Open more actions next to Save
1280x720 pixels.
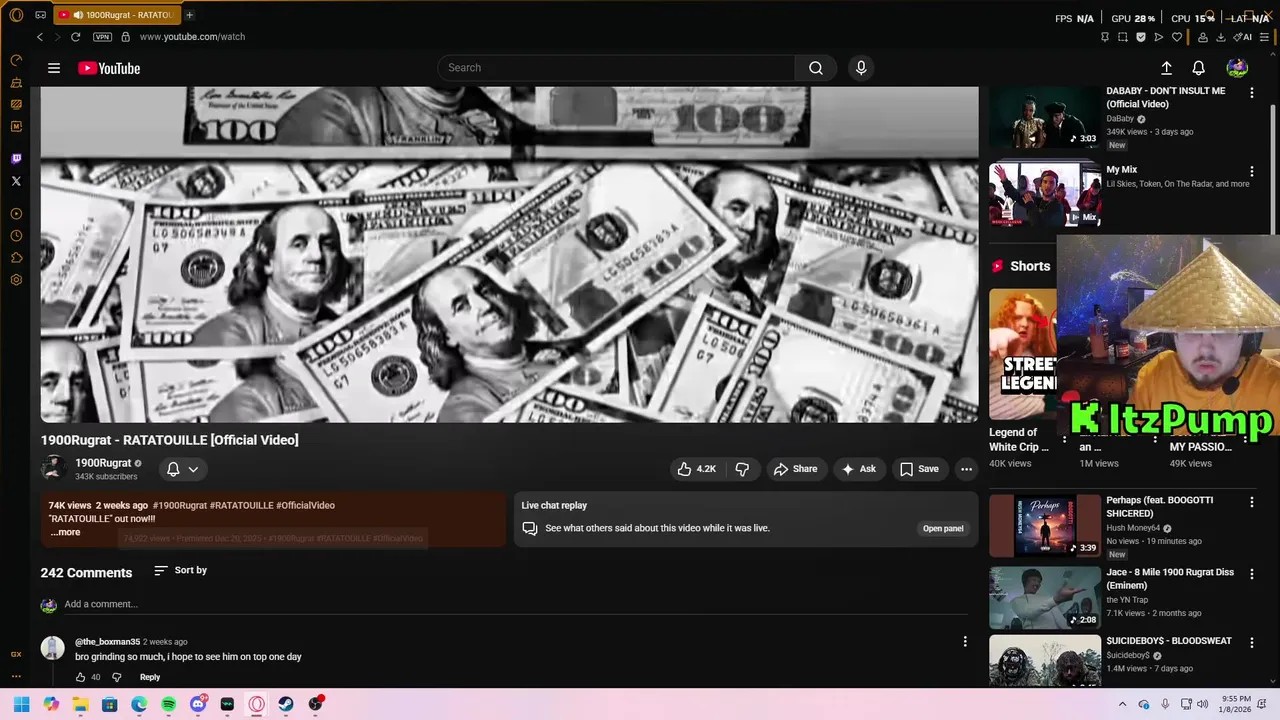tap(966, 469)
